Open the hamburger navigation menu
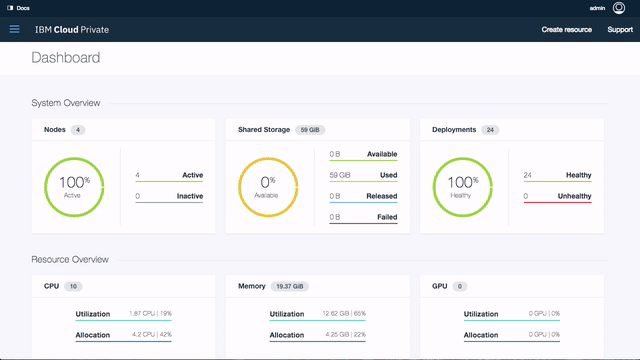Image resolution: width=640 pixels, height=360 pixels. point(14,29)
